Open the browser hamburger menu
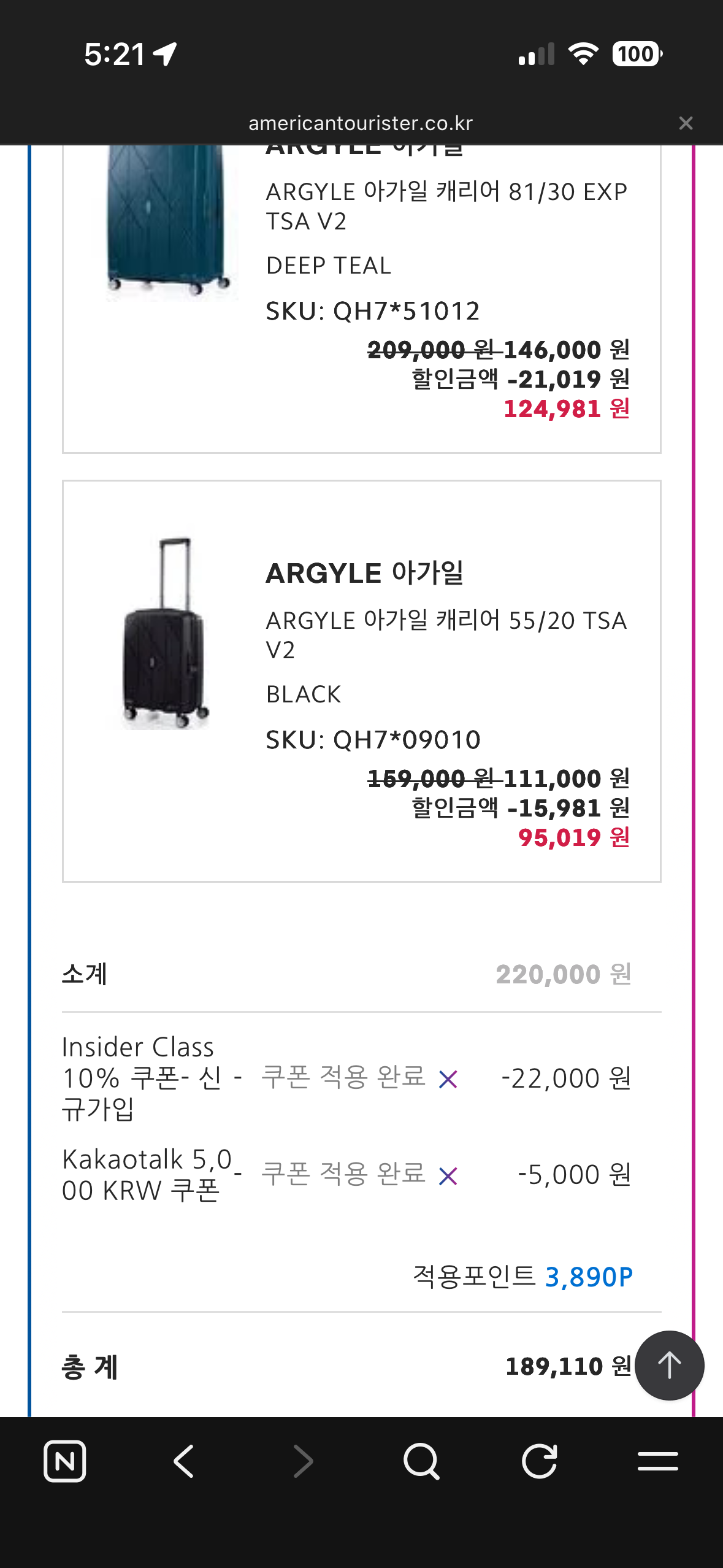Screen dimensions: 723x1568 657,1461
